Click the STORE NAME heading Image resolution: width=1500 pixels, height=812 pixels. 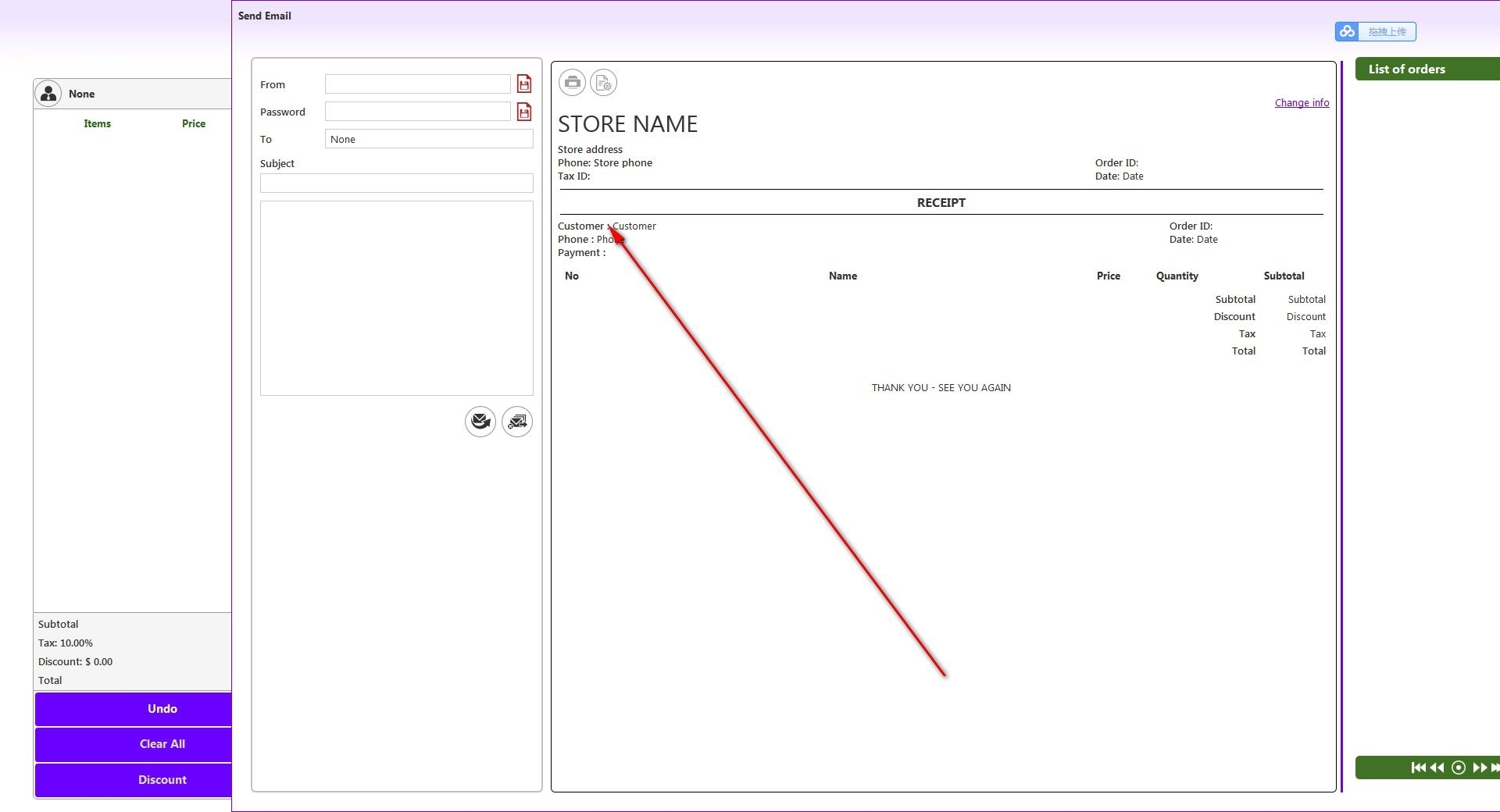click(x=627, y=124)
